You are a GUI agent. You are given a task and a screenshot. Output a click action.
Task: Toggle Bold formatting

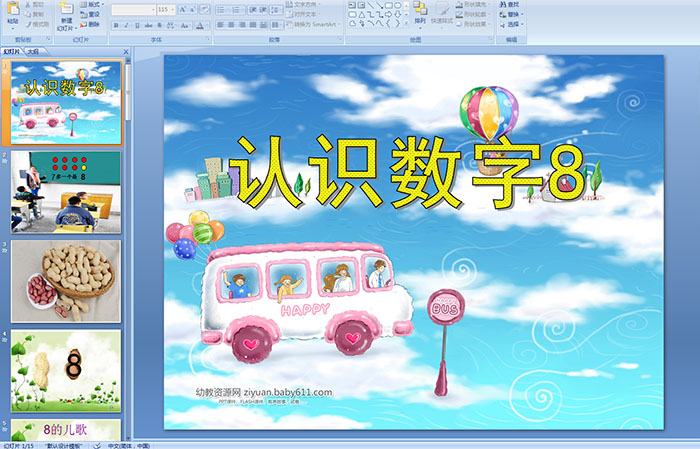point(116,25)
